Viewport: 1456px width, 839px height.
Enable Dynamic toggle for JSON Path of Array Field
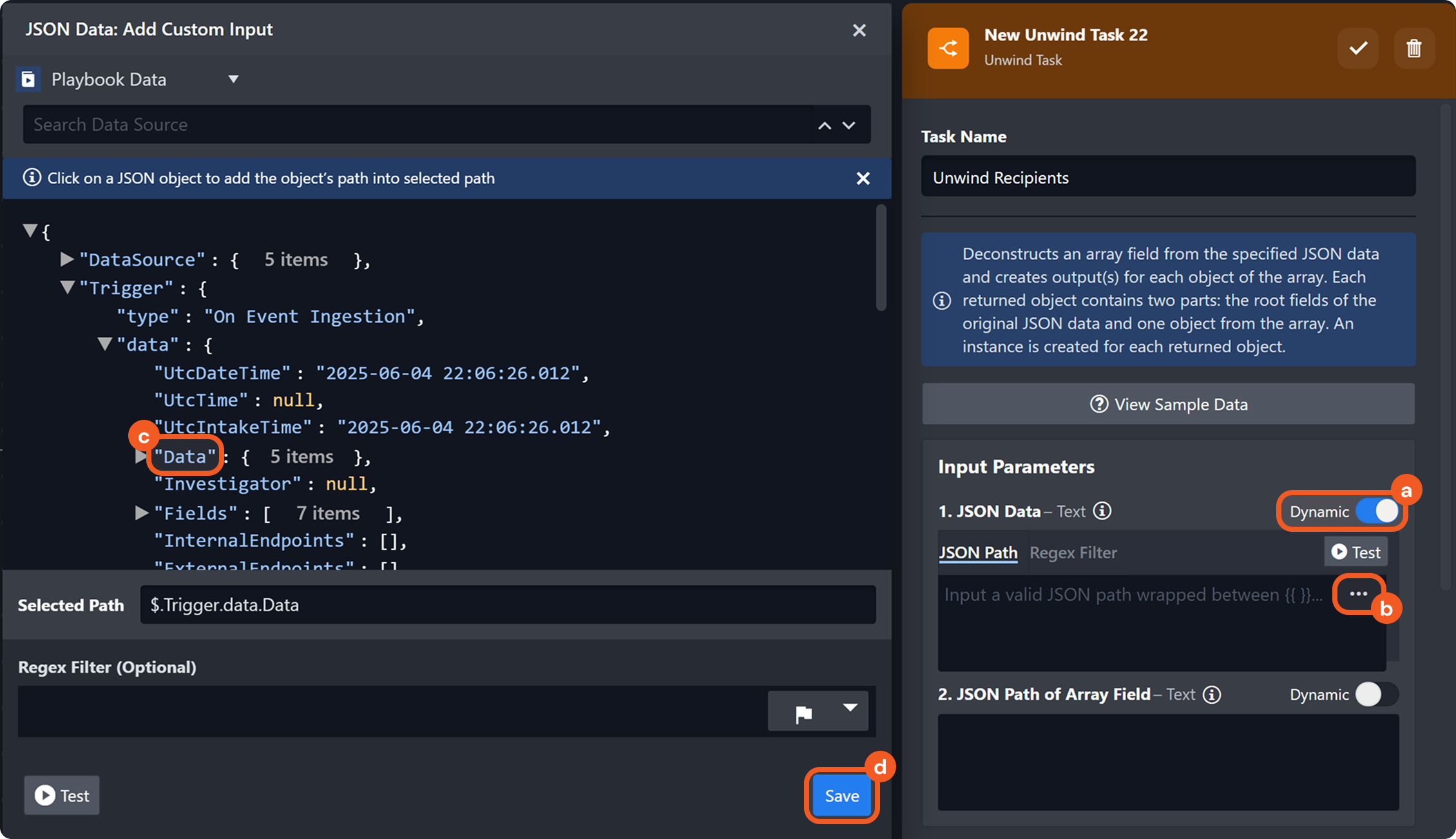pos(1375,694)
